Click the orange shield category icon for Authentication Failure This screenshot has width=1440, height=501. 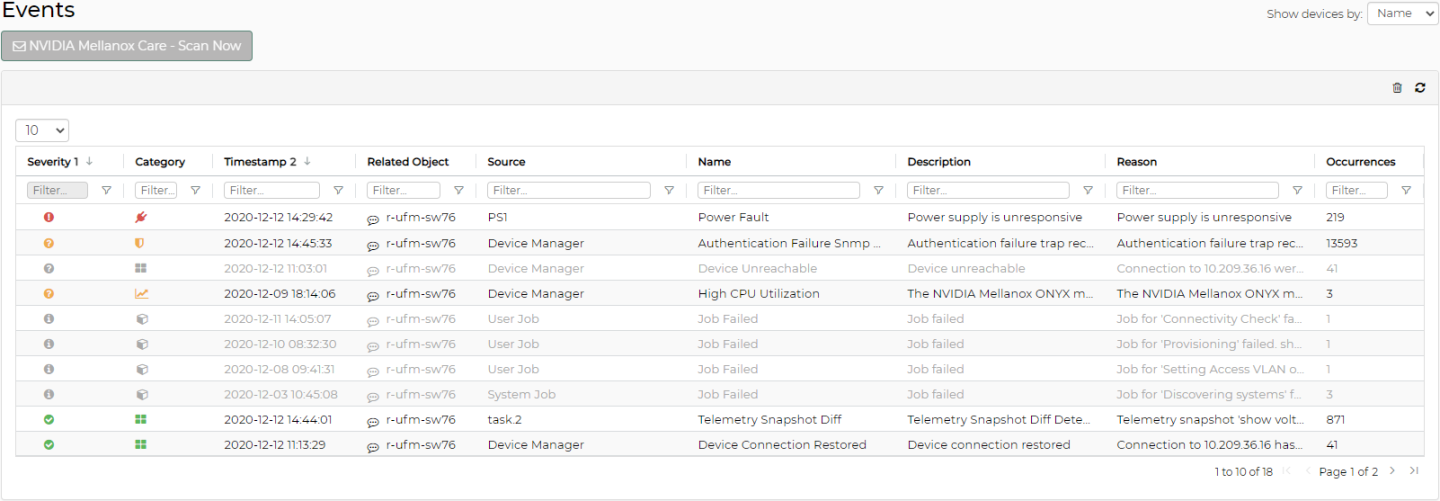pos(141,243)
